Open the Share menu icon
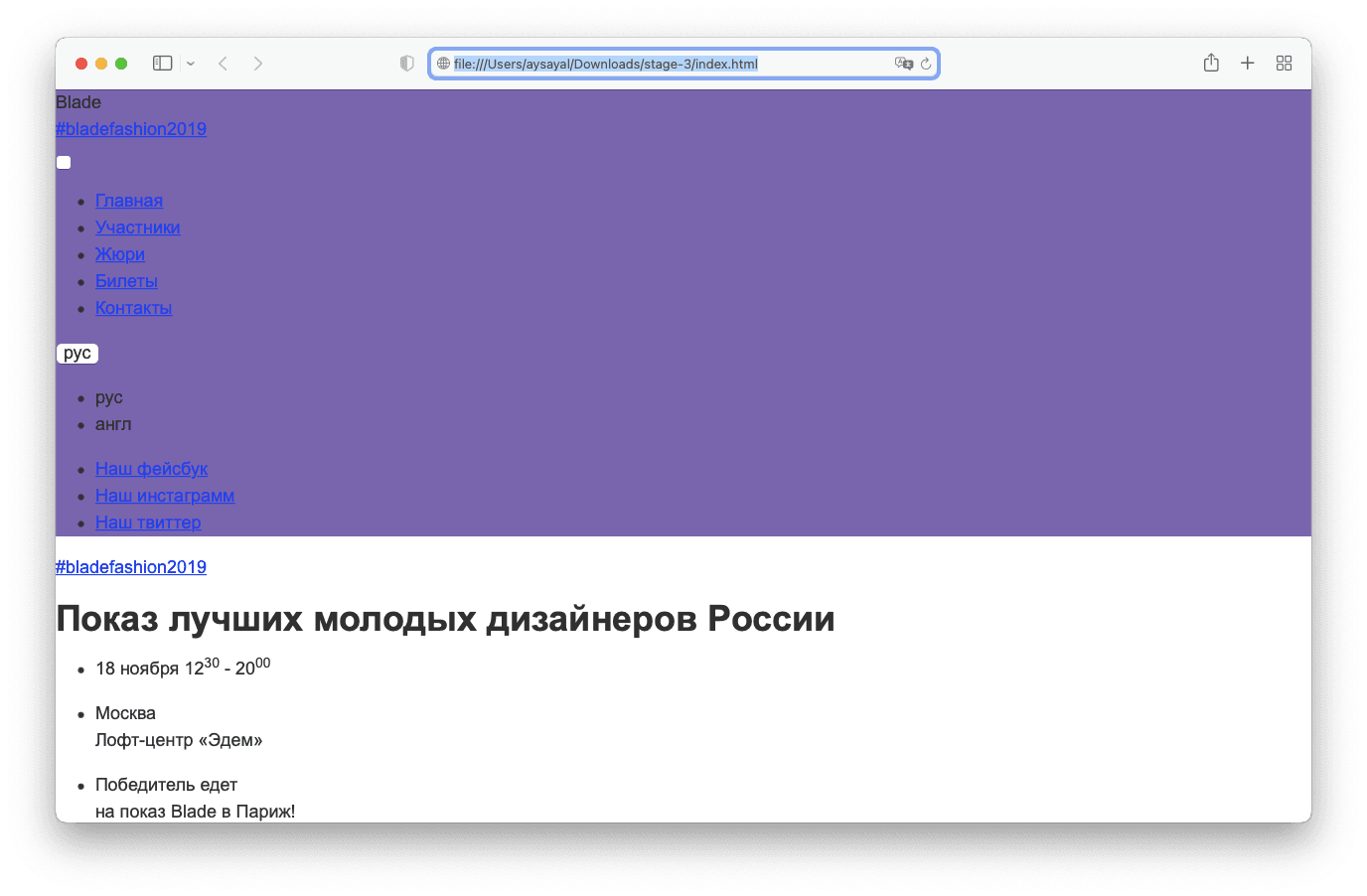1367x896 pixels. click(x=1211, y=63)
